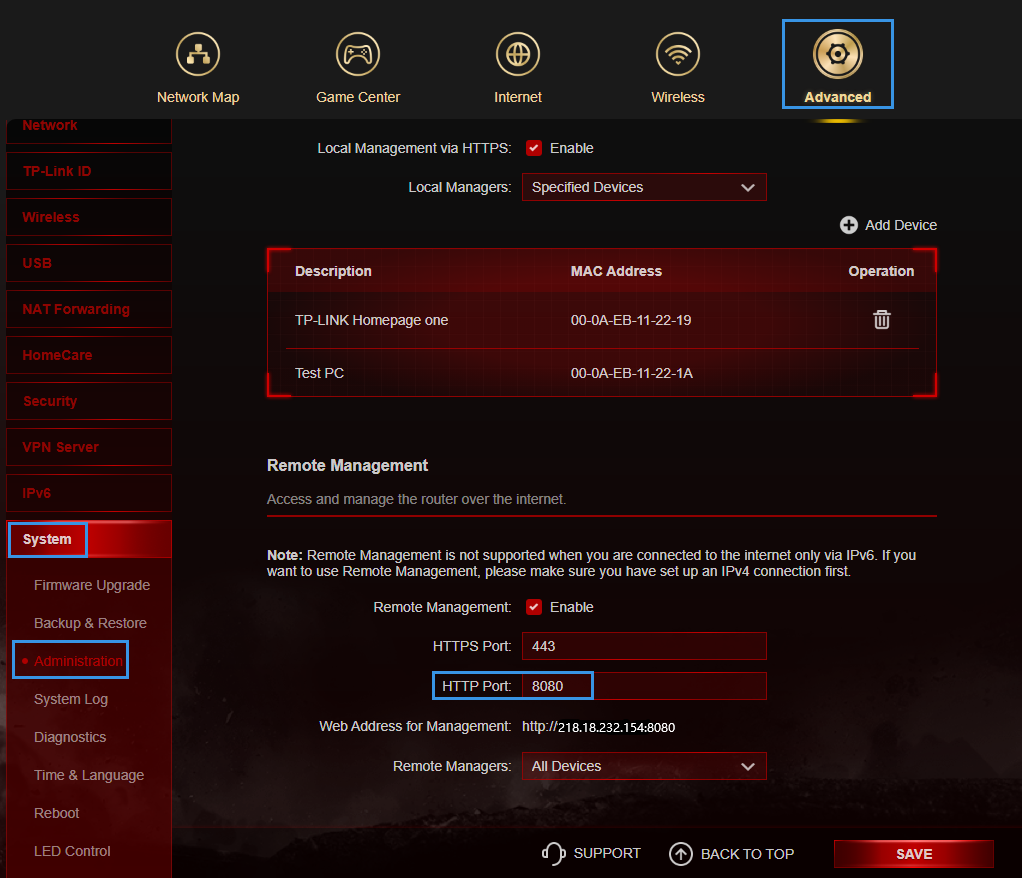
Task: Open the USB sidebar section
Action: [x=89, y=263]
